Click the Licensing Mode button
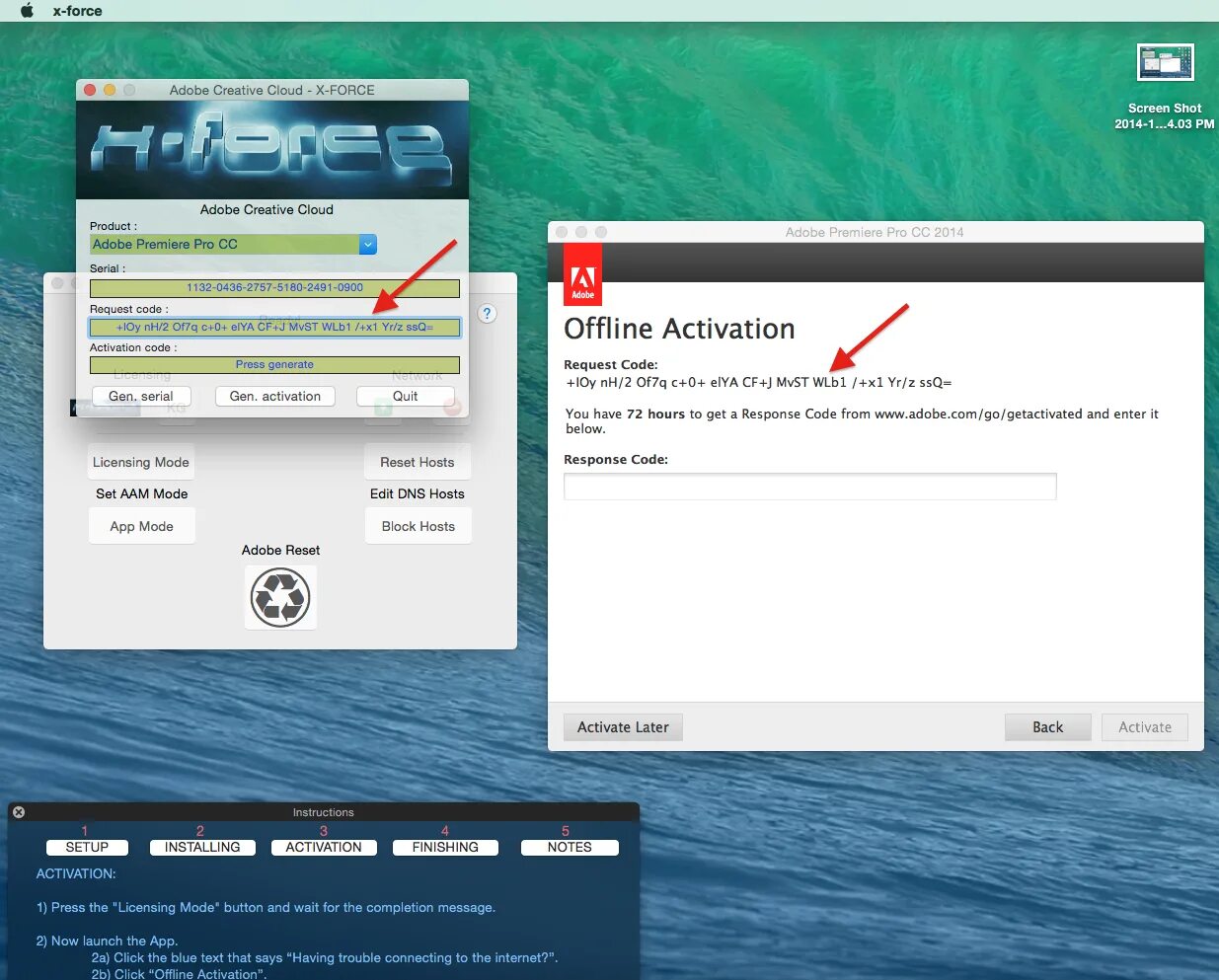Image resolution: width=1219 pixels, height=980 pixels. point(141,462)
